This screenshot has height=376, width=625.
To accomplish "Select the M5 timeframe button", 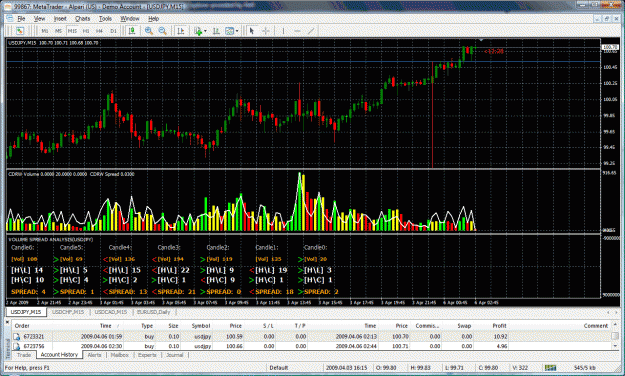I will 59,31.
